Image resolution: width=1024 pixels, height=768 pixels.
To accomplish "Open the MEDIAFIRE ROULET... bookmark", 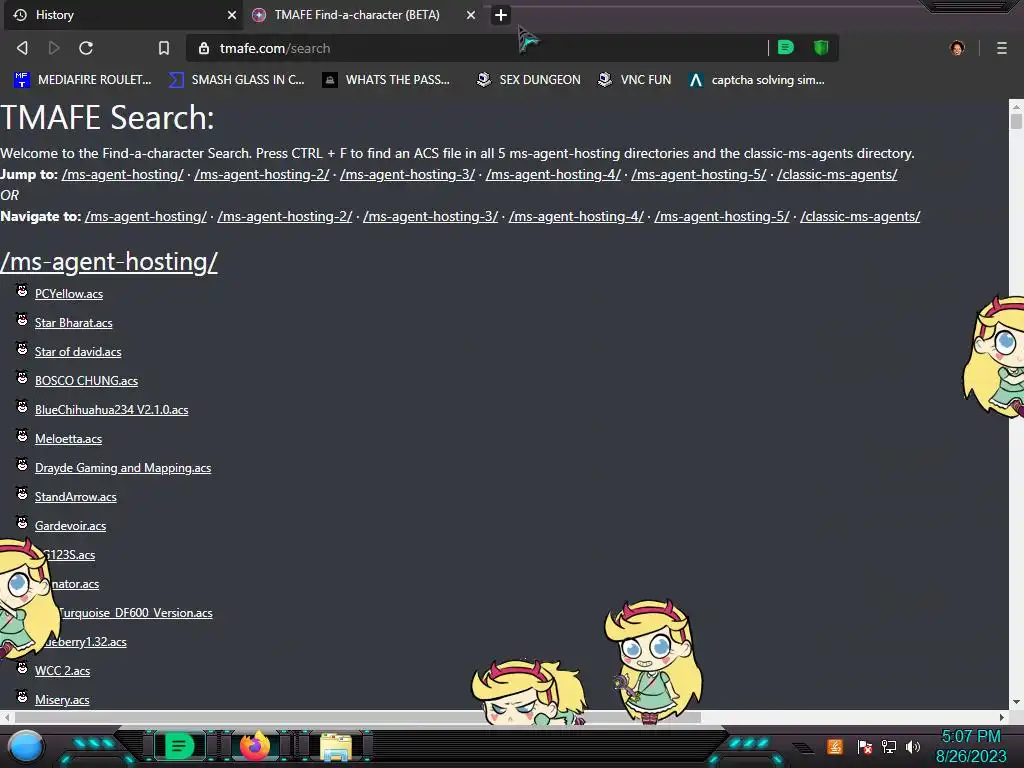I will (x=82, y=80).
